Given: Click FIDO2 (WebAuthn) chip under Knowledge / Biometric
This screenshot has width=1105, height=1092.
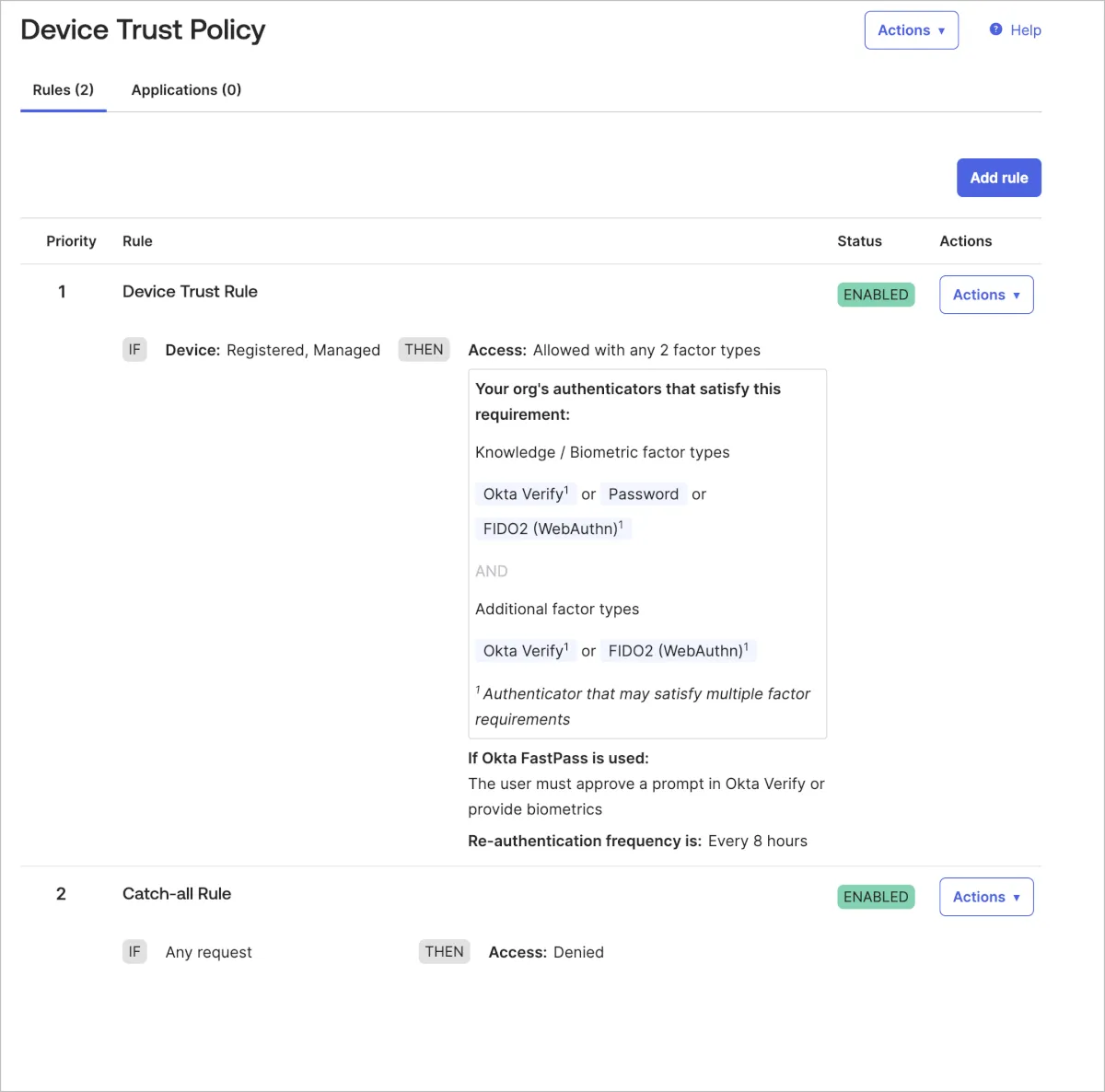Looking at the screenshot, I should tap(552, 529).
